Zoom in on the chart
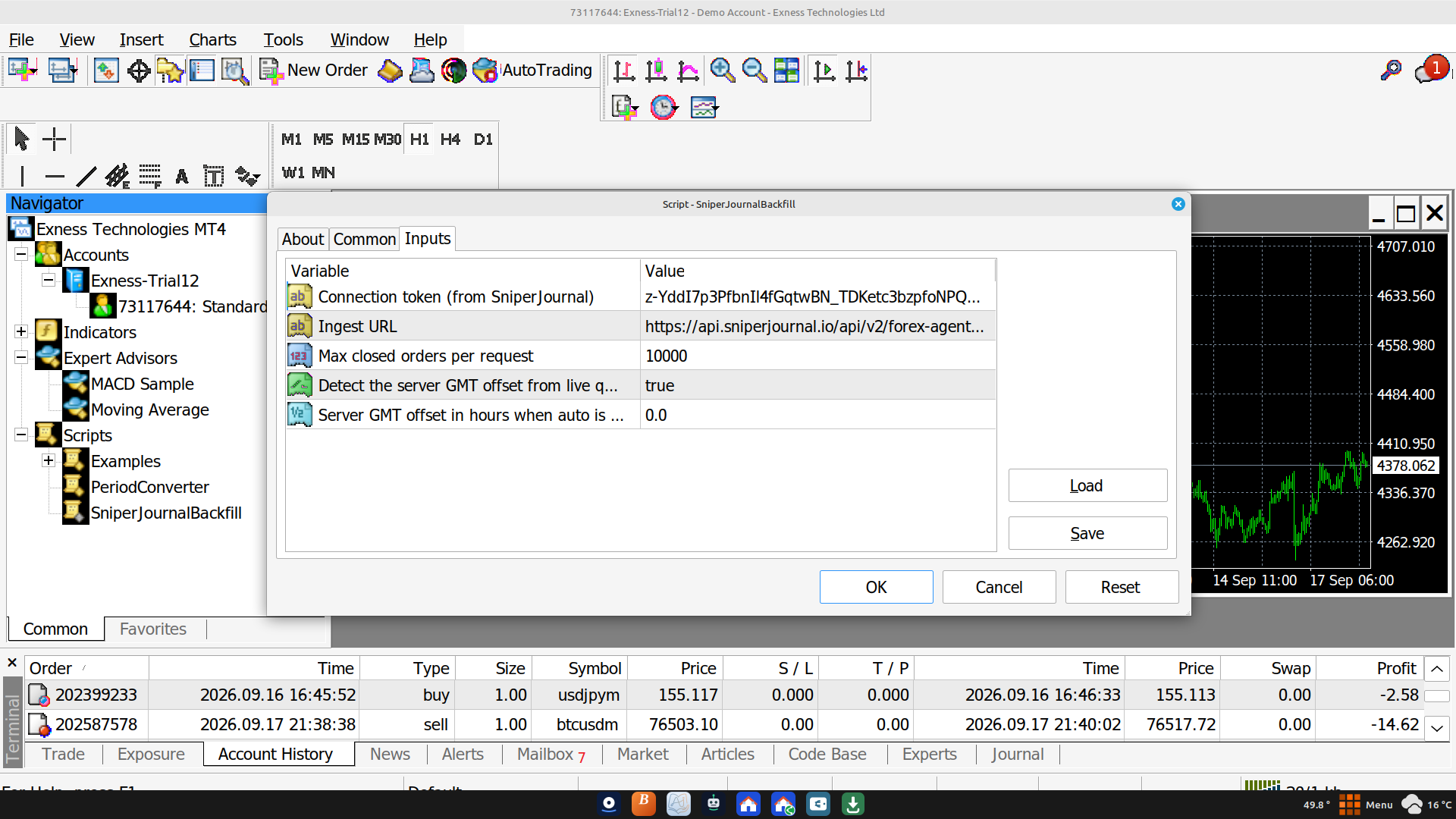Screen dimensions: 1456x819 coord(722,71)
